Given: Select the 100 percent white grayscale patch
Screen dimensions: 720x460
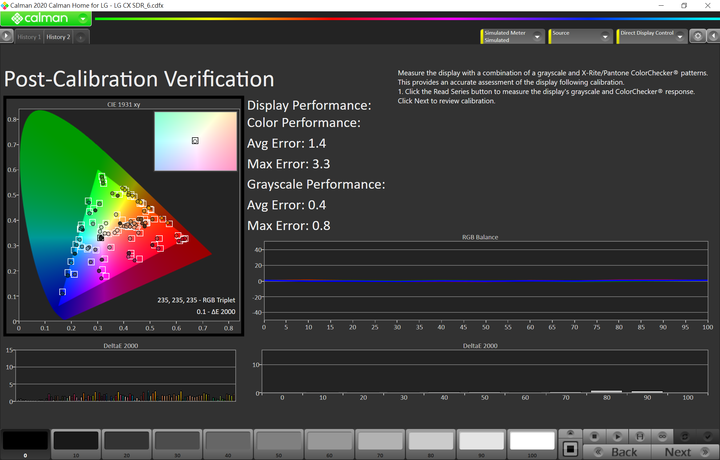Looking at the screenshot, I should pos(532,443).
